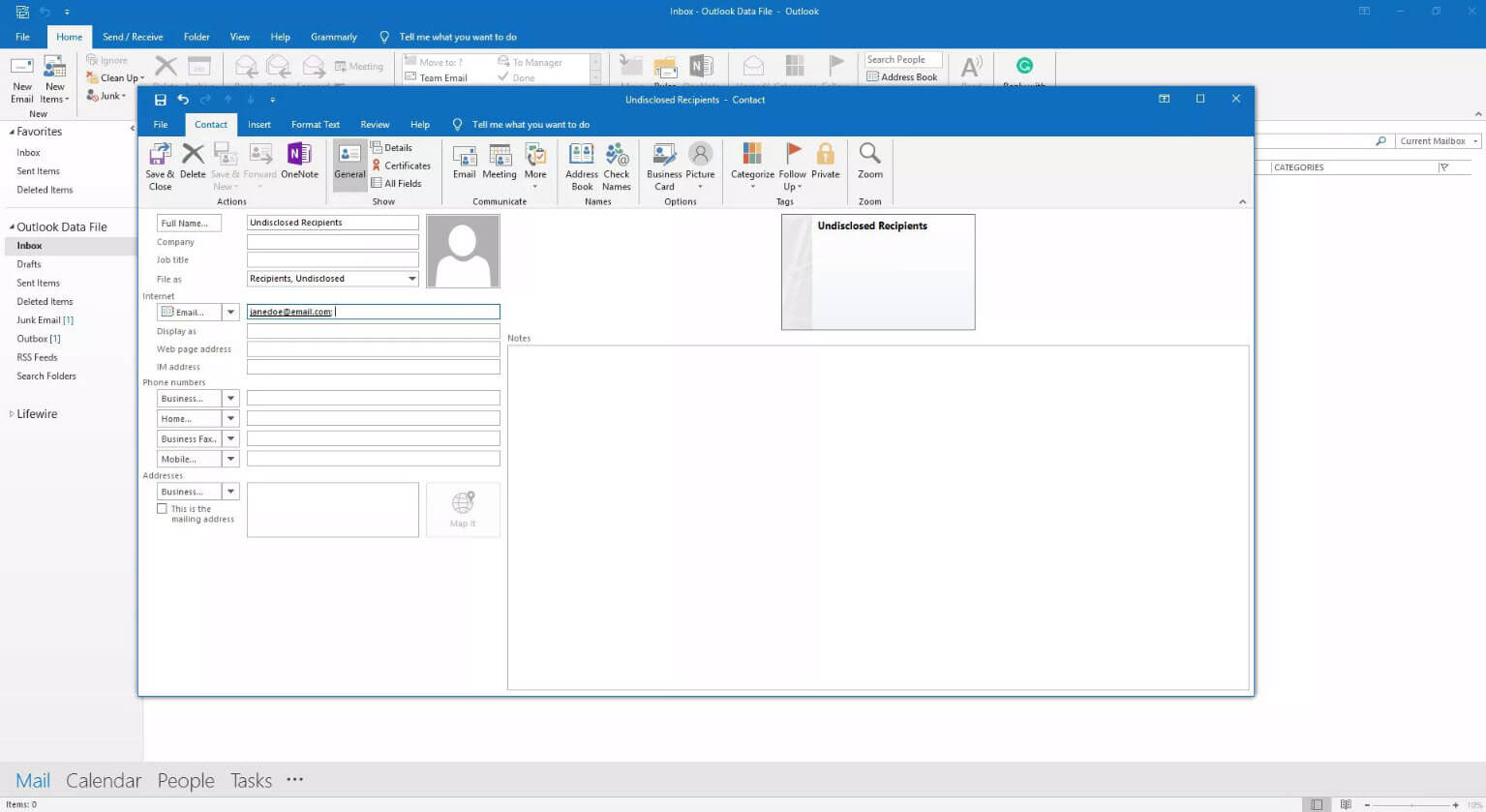Open the 'File as' dropdown
Image resolution: width=1486 pixels, height=812 pixels.
point(410,279)
